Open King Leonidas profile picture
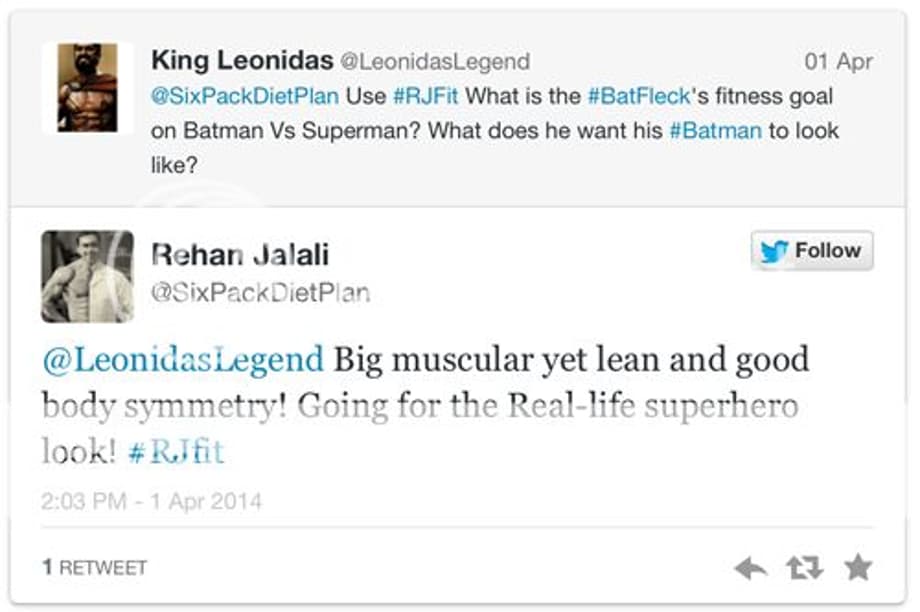The height and width of the screenshot is (612, 920). pos(87,87)
